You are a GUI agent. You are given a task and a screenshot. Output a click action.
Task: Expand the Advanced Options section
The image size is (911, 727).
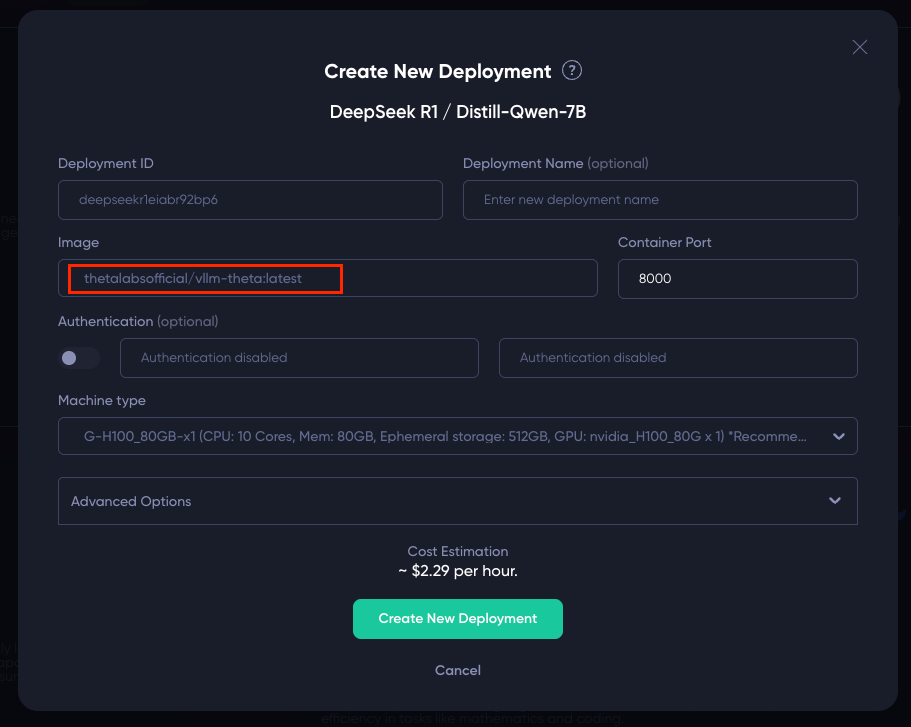pyautogui.click(x=458, y=501)
